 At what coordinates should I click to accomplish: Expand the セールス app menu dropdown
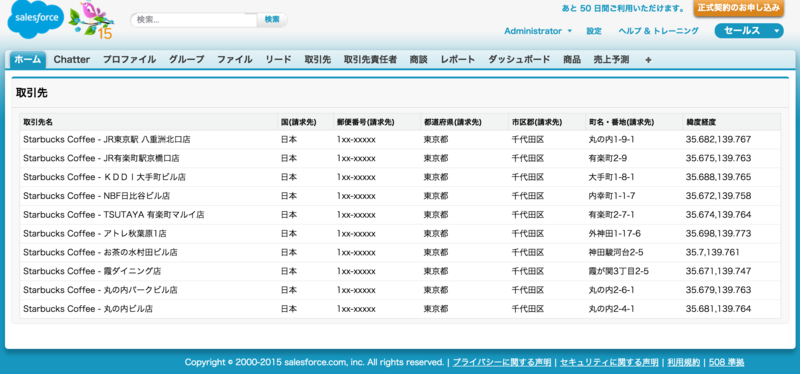tap(748, 31)
